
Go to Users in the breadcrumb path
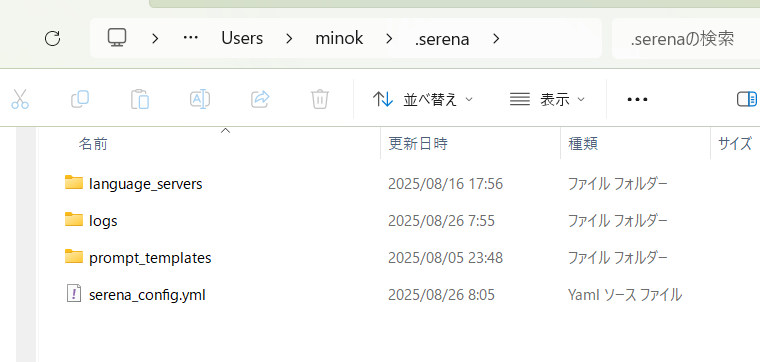(x=242, y=38)
